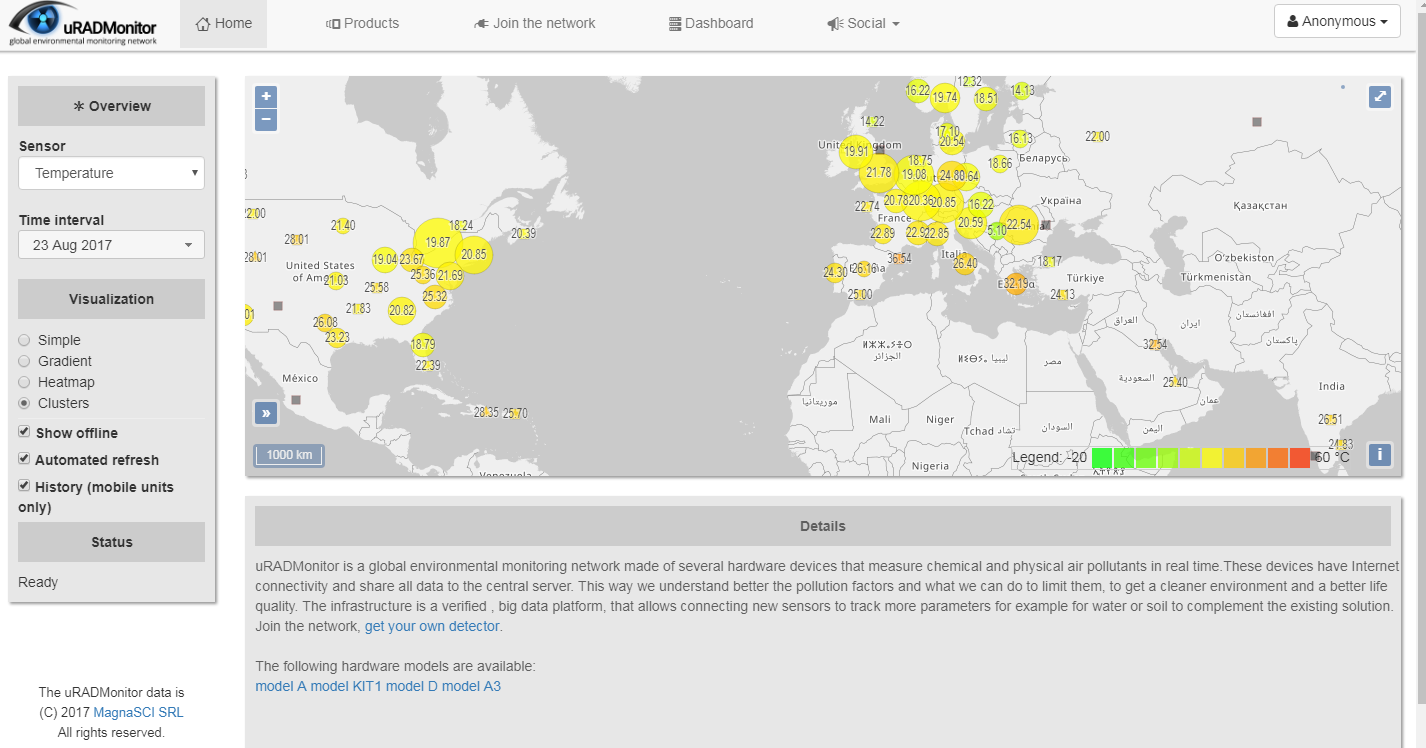
Task: Click the 1000 km scale bar
Action: (289, 455)
